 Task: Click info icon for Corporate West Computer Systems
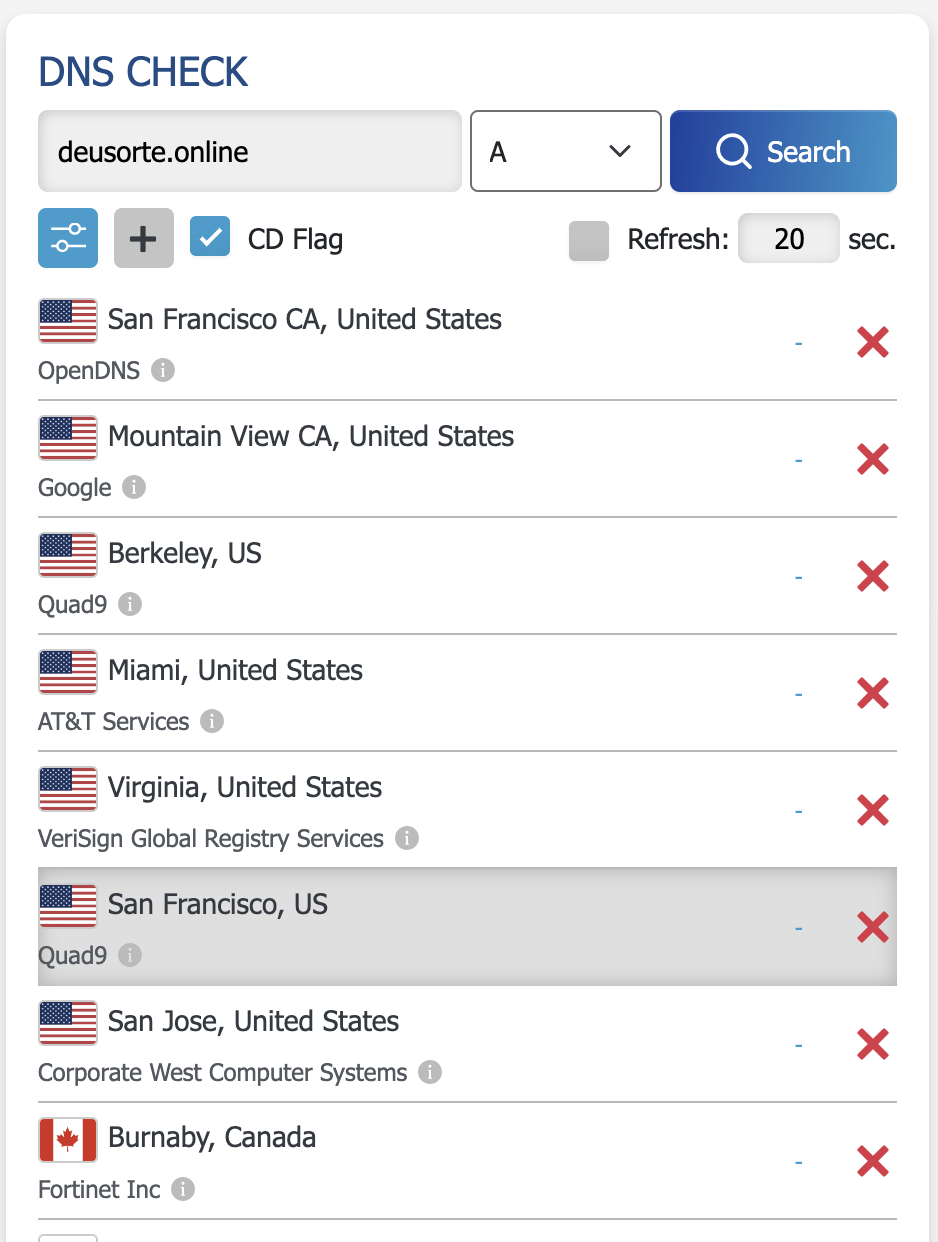pyautogui.click(x=430, y=1073)
